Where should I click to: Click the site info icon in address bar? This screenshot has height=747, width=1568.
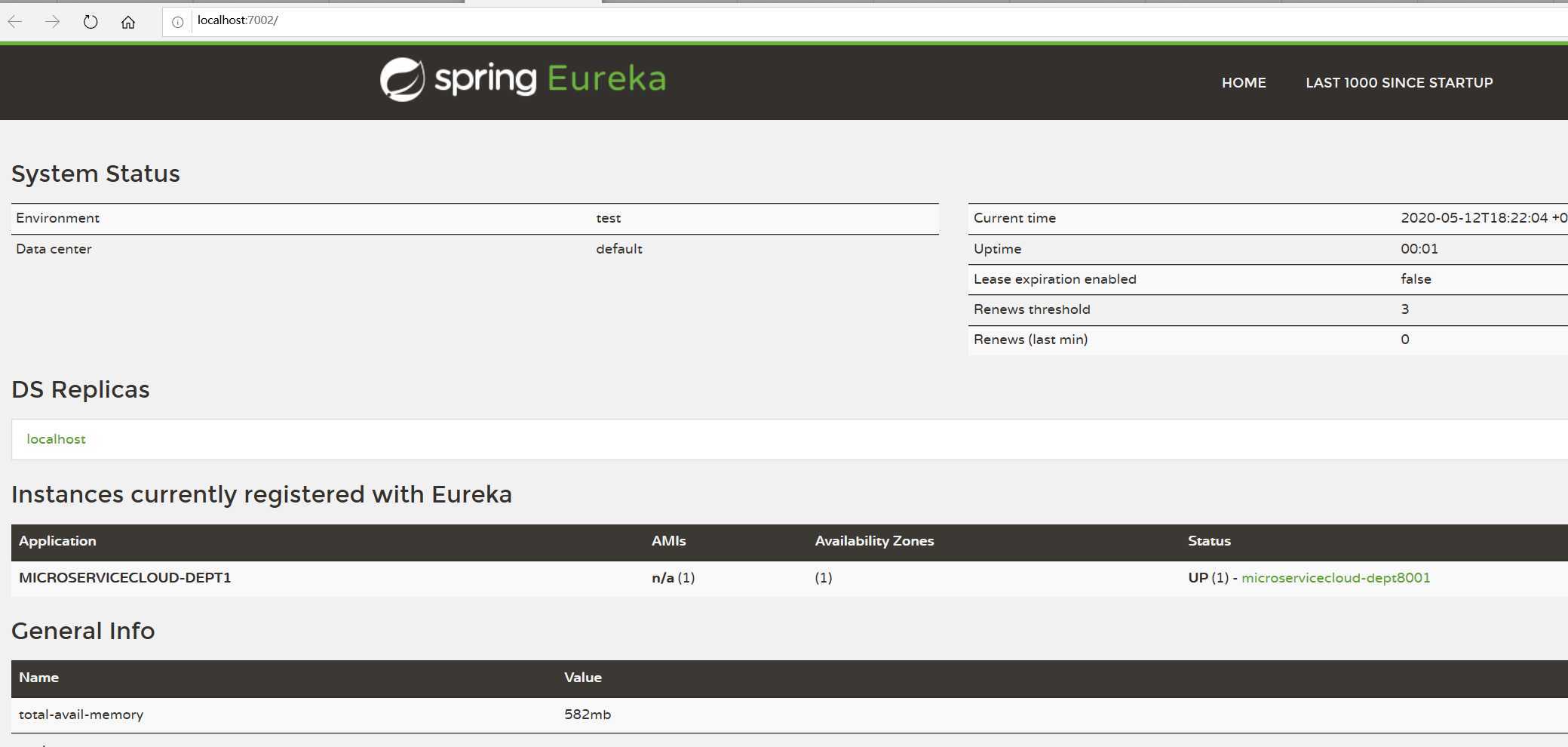pyautogui.click(x=177, y=22)
